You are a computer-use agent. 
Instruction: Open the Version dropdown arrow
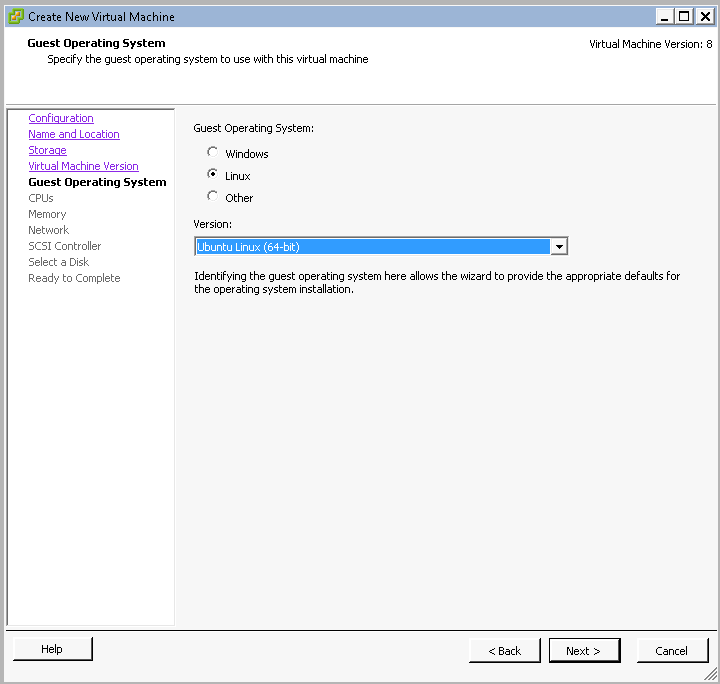click(x=559, y=247)
